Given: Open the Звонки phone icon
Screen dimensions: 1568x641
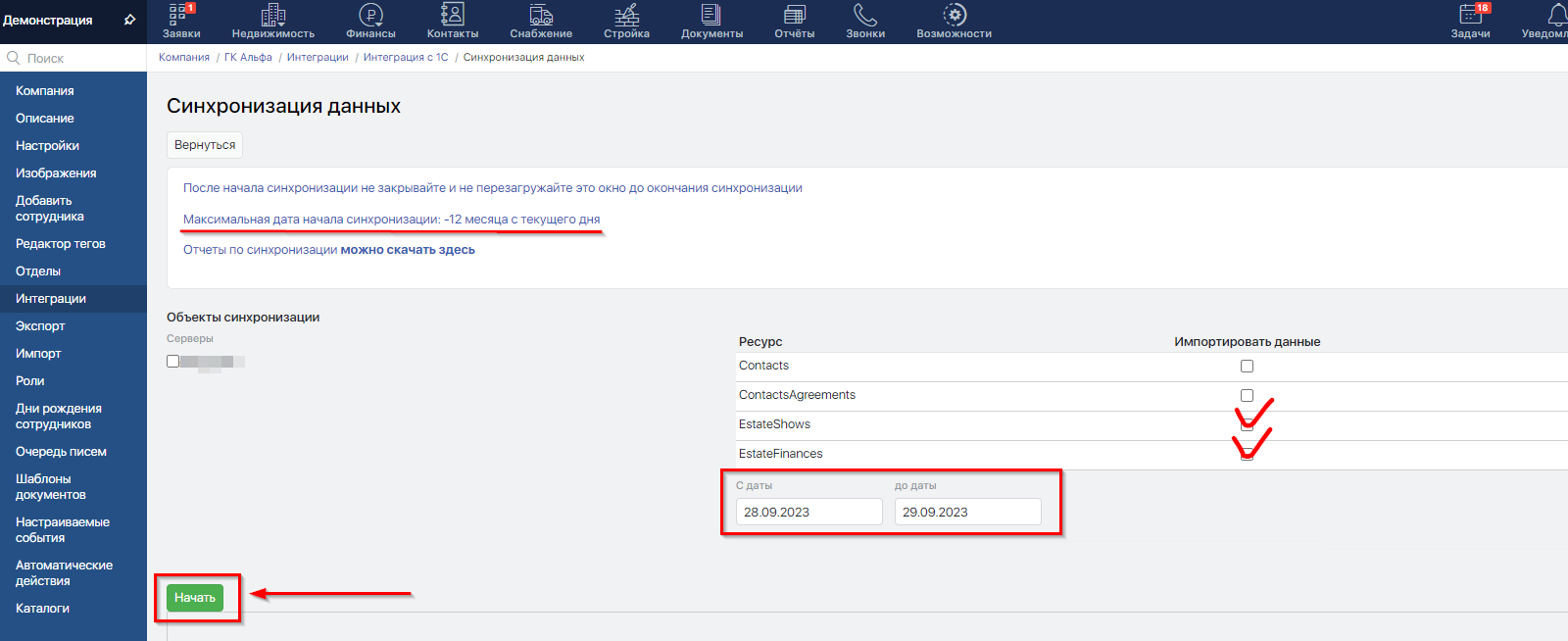Looking at the screenshot, I should (864, 15).
